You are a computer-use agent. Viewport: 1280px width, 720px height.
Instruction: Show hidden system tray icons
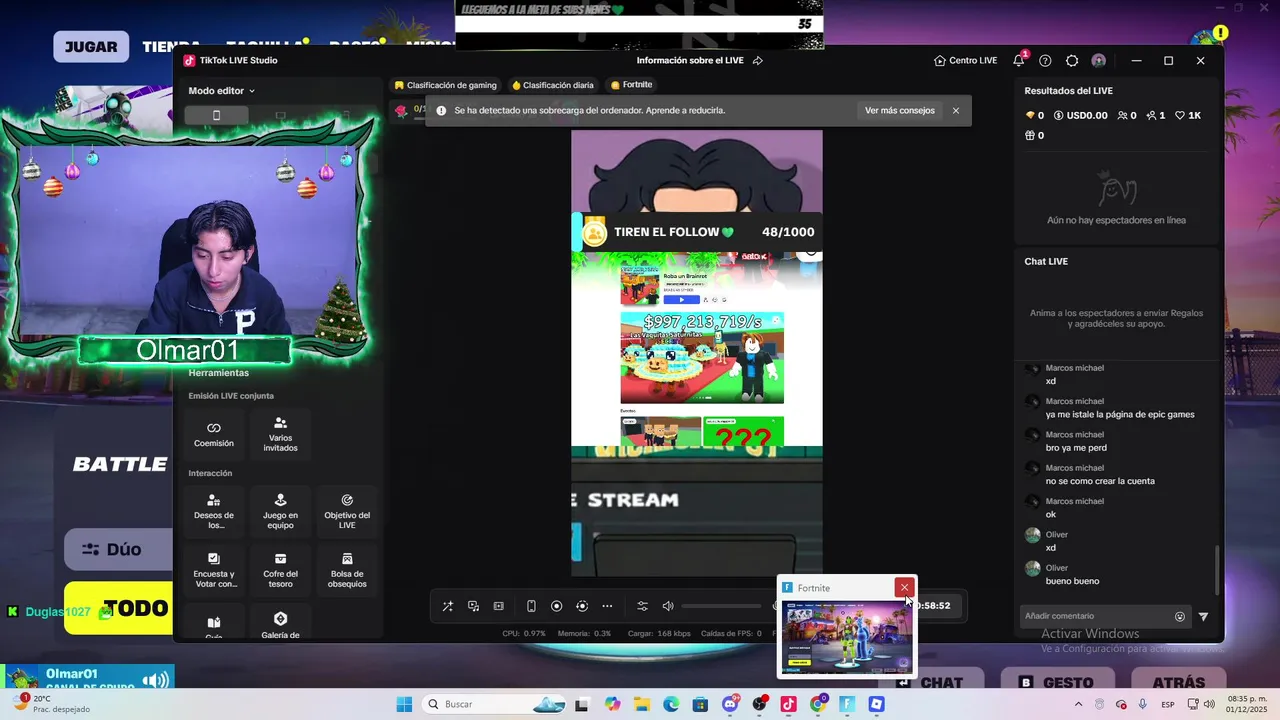click(1078, 704)
